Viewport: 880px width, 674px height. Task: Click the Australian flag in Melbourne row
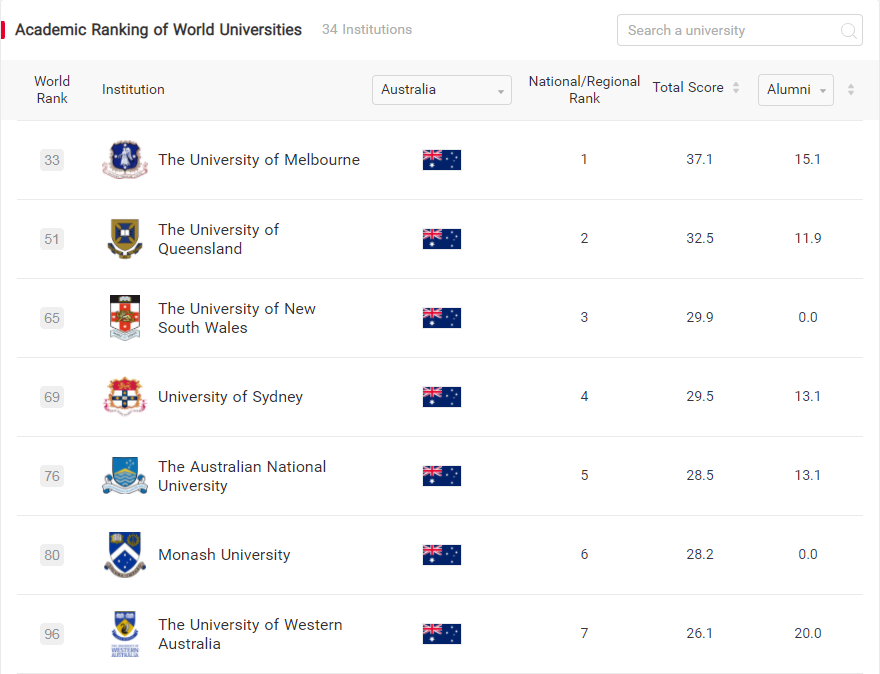click(x=442, y=160)
